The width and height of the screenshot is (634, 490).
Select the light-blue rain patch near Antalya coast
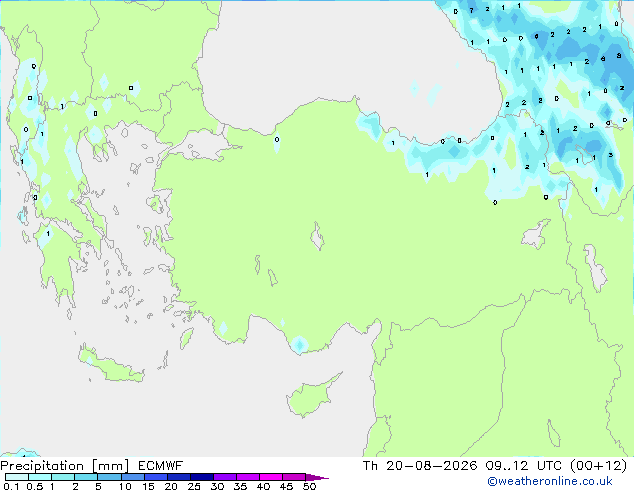(299, 345)
